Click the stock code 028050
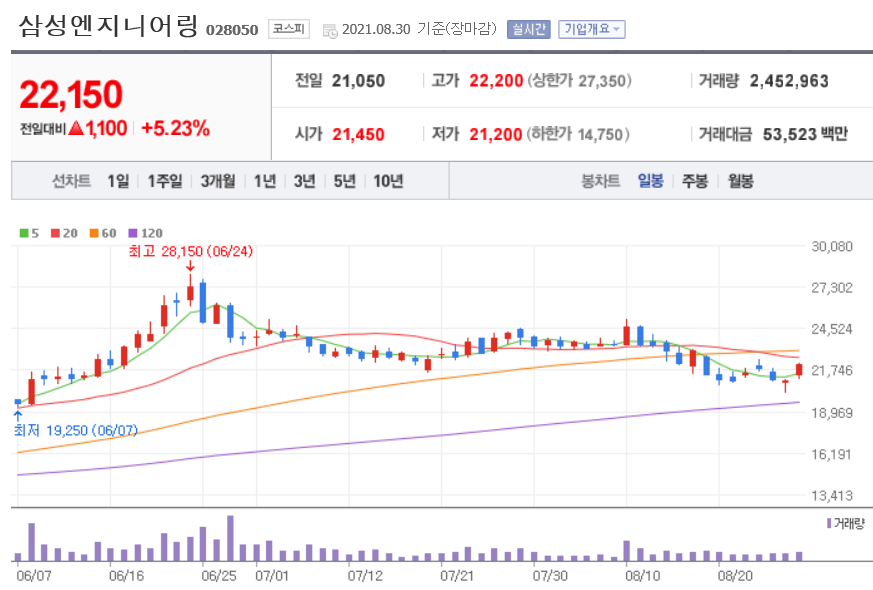Viewport: 873px width, 590px height. point(232,30)
